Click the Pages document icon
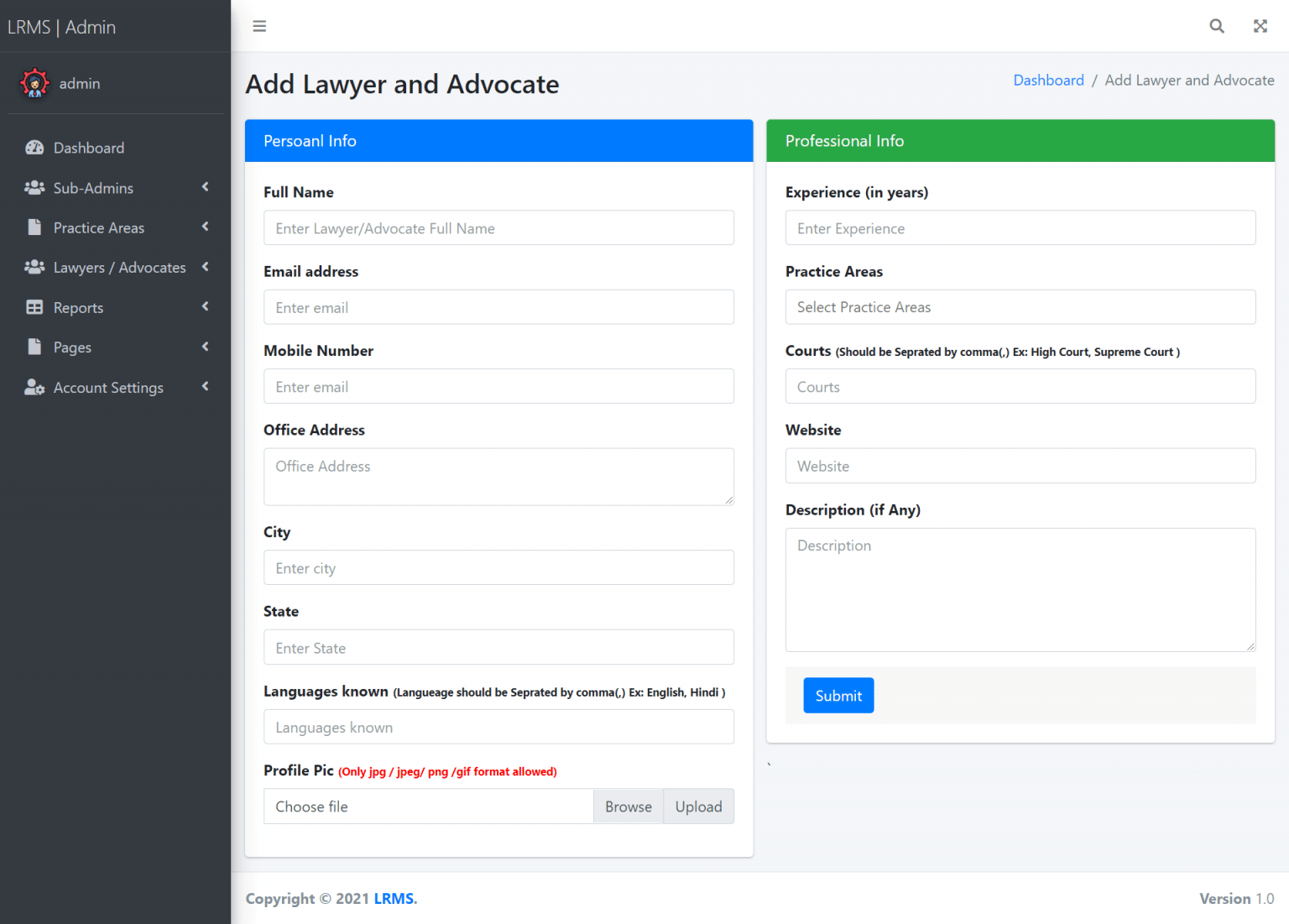Image resolution: width=1289 pixels, height=924 pixels. (34, 347)
